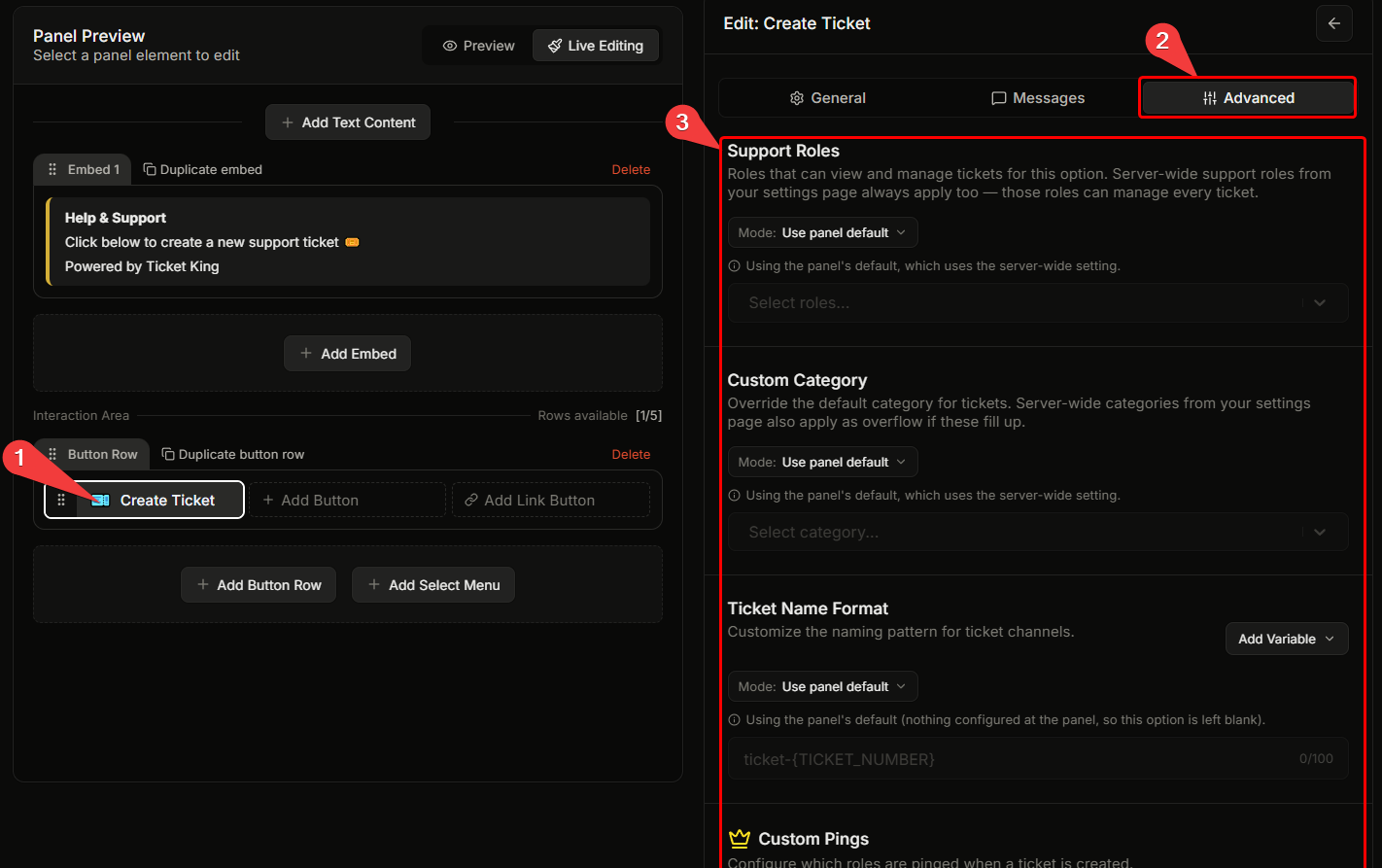1382x868 pixels.
Task: Click the back arrow in Edit header
Action: tap(1333, 23)
